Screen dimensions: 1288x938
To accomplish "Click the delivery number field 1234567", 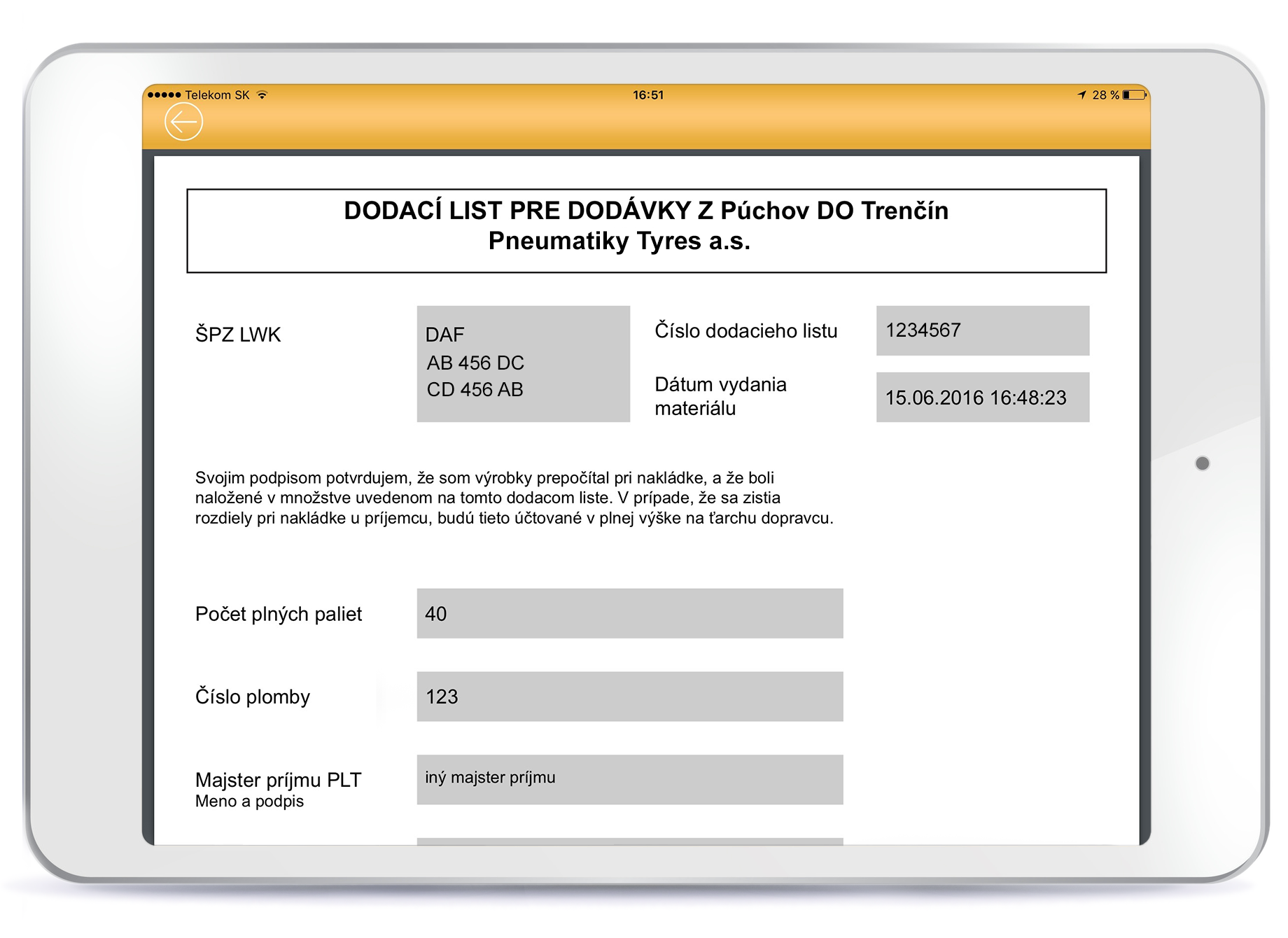I will 983,330.
